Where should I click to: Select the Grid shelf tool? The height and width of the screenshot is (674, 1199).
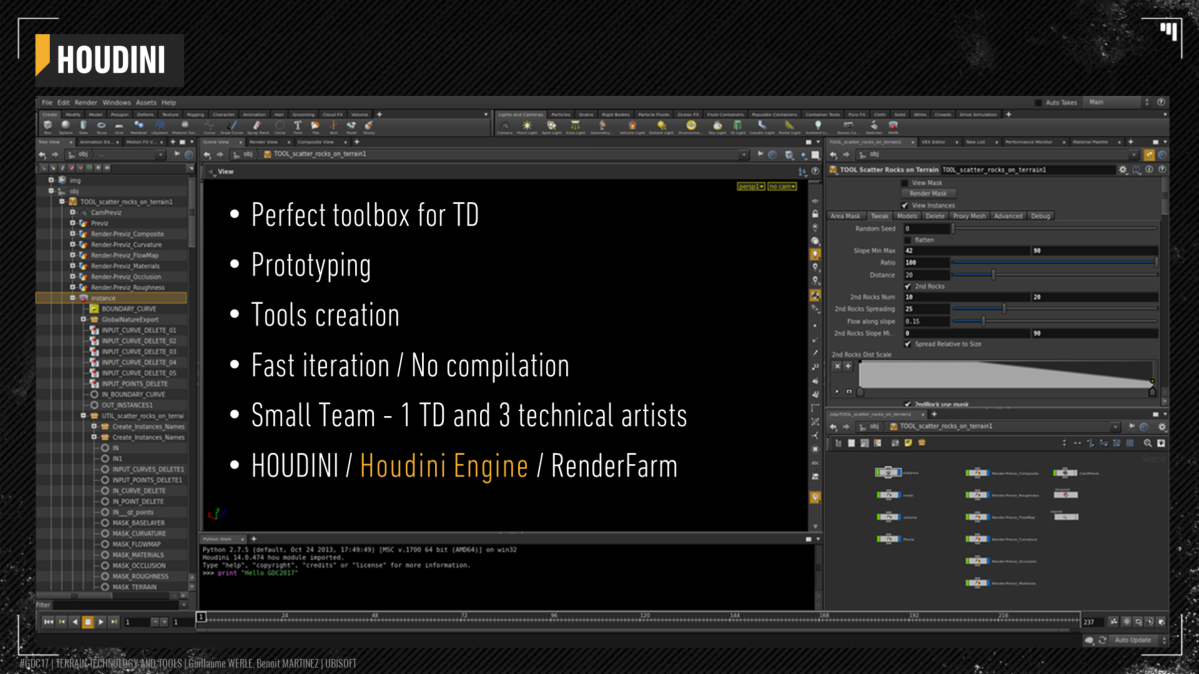pos(119,127)
